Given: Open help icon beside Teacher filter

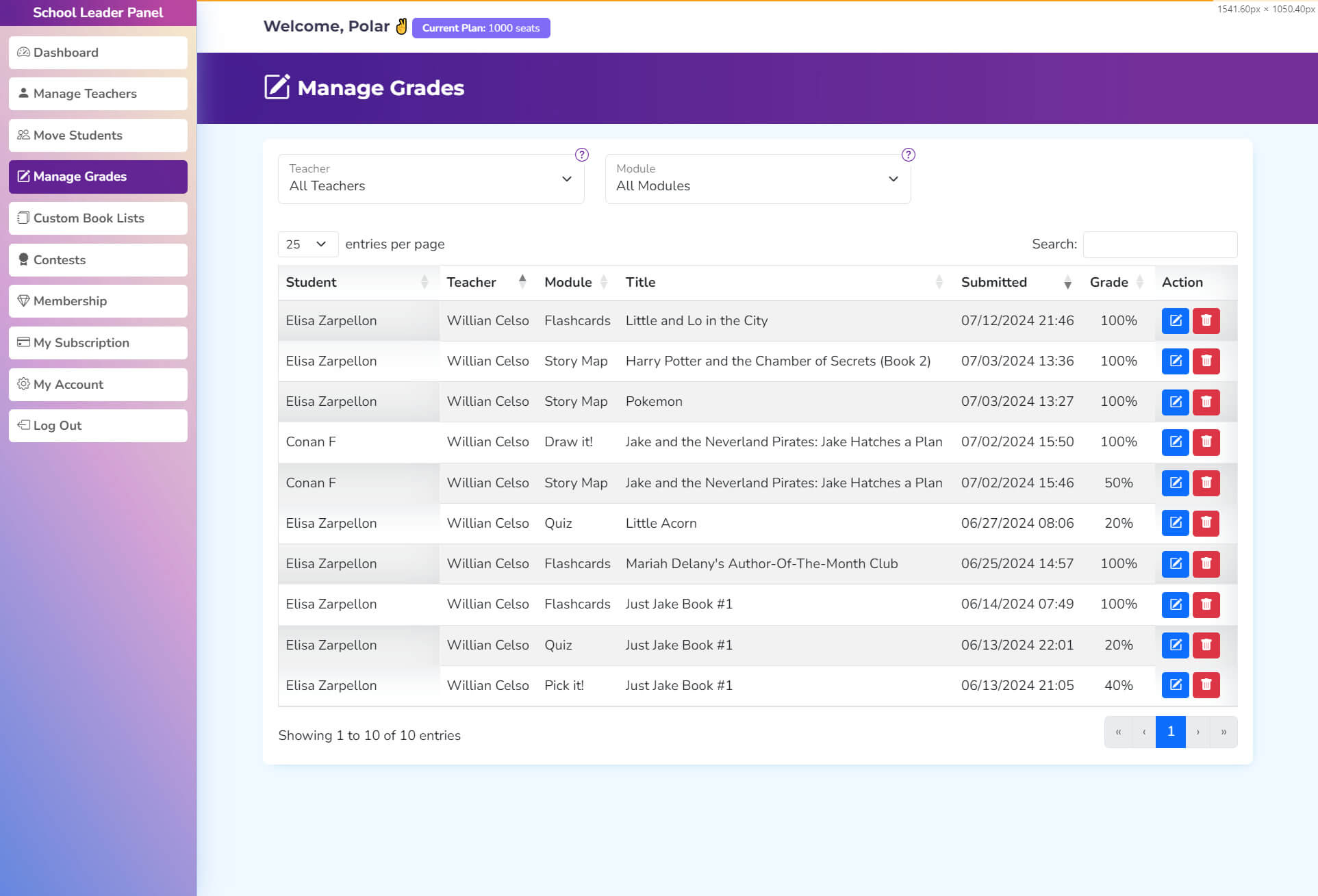Looking at the screenshot, I should pyautogui.click(x=581, y=155).
